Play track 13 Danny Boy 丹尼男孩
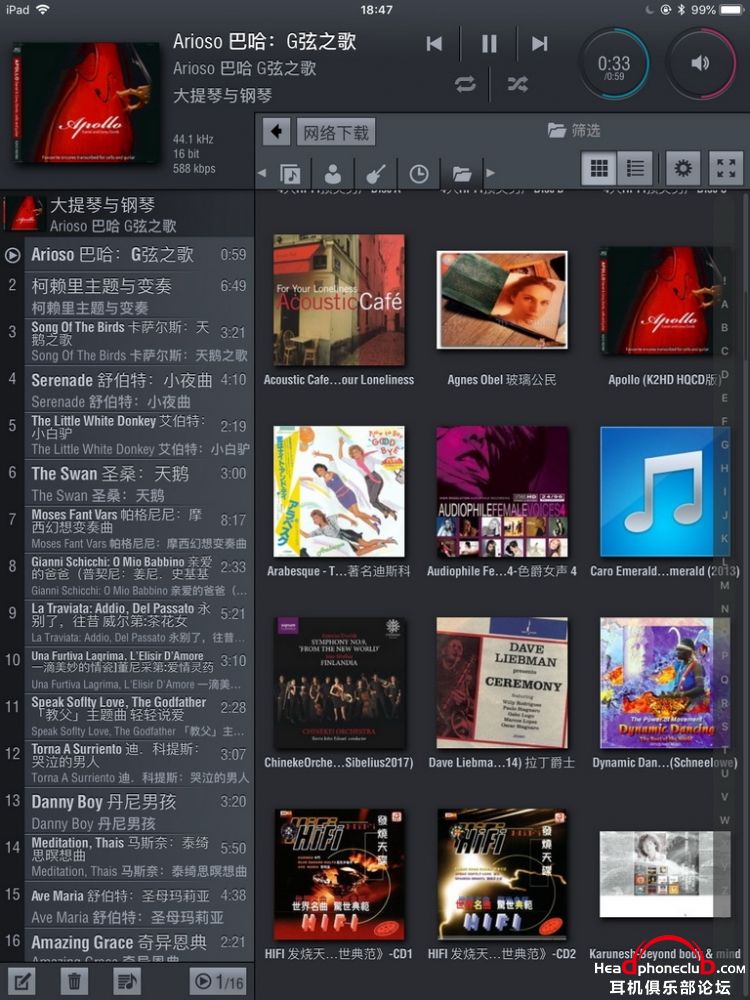The width and height of the screenshot is (750, 1000). [x=126, y=811]
